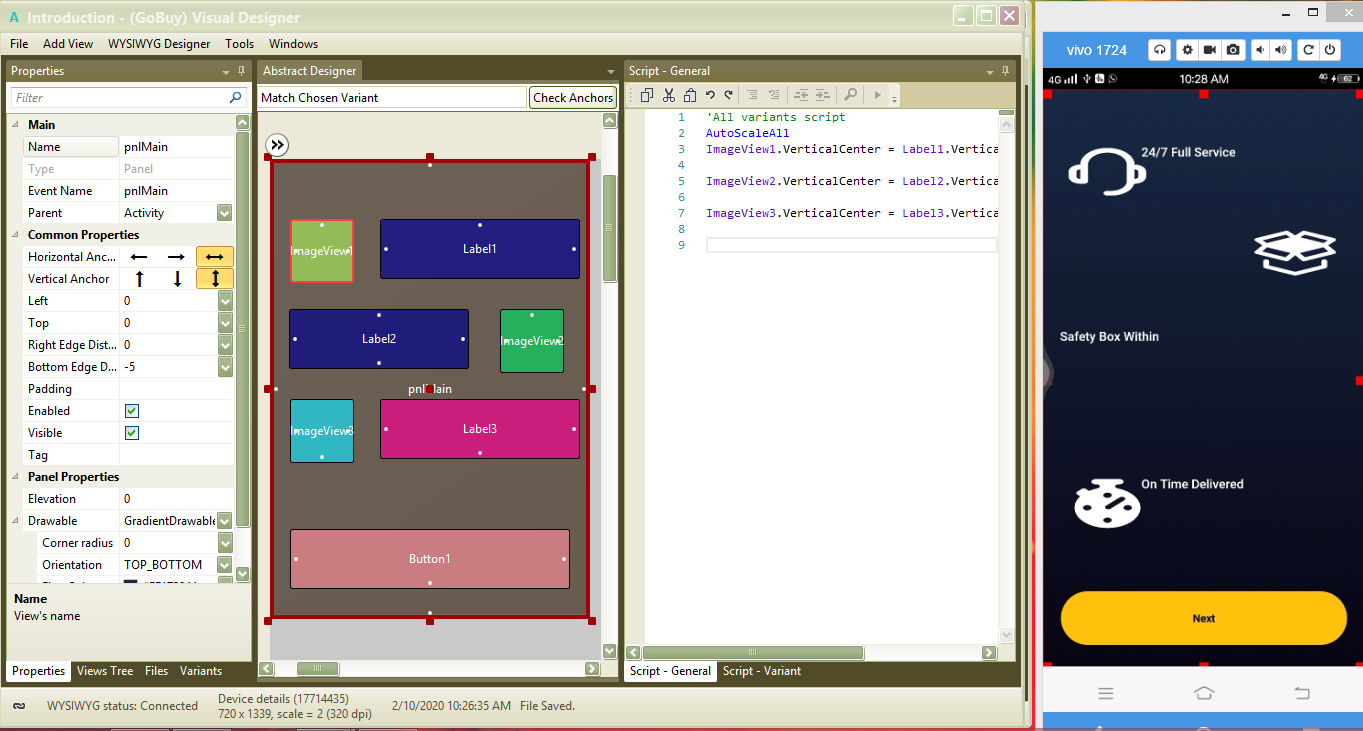Take a device screenshot with camera icon
The width and height of the screenshot is (1363, 731).
tap(1234, 50)
